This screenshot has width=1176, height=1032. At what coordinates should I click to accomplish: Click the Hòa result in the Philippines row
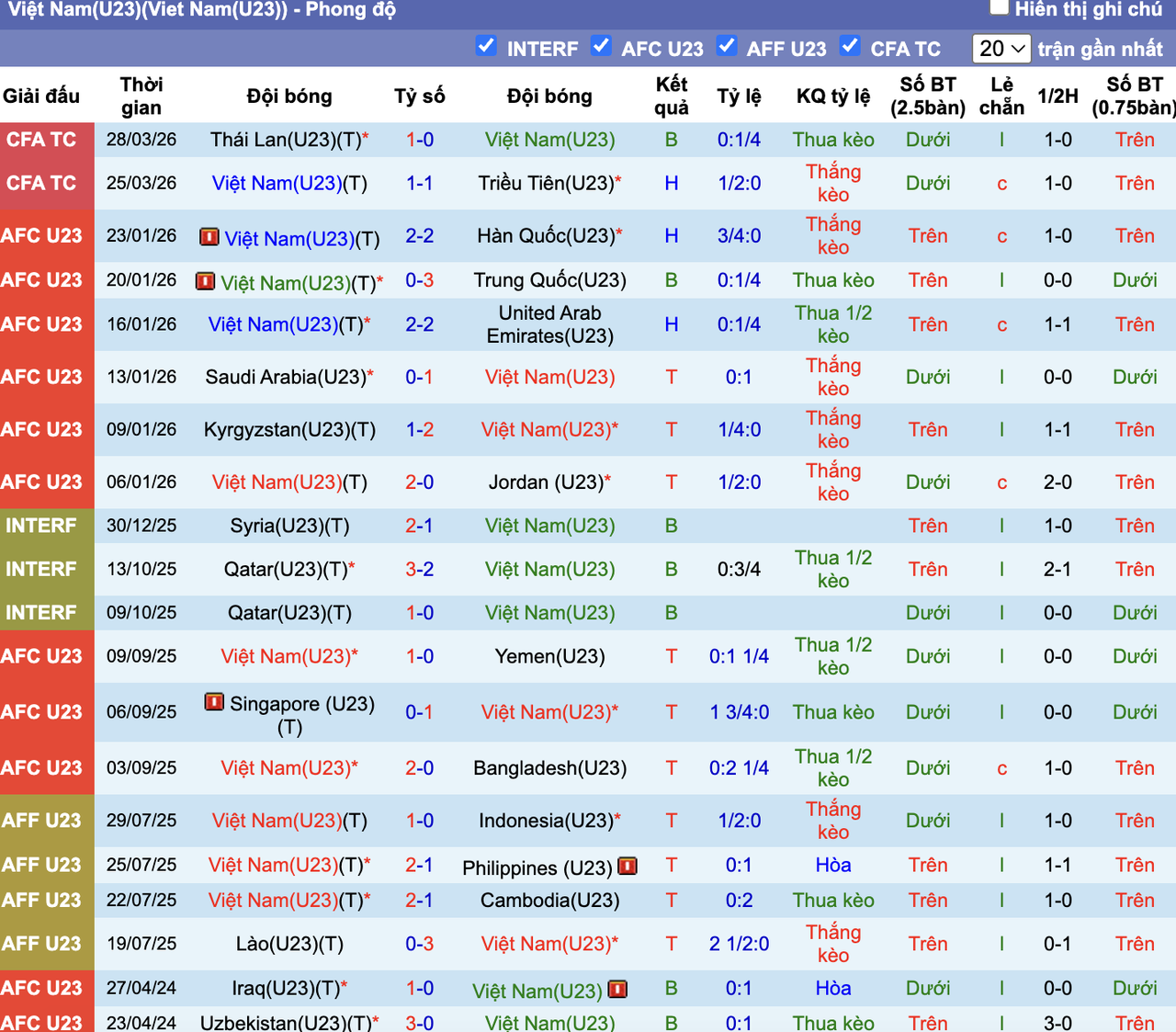point(833,865)
